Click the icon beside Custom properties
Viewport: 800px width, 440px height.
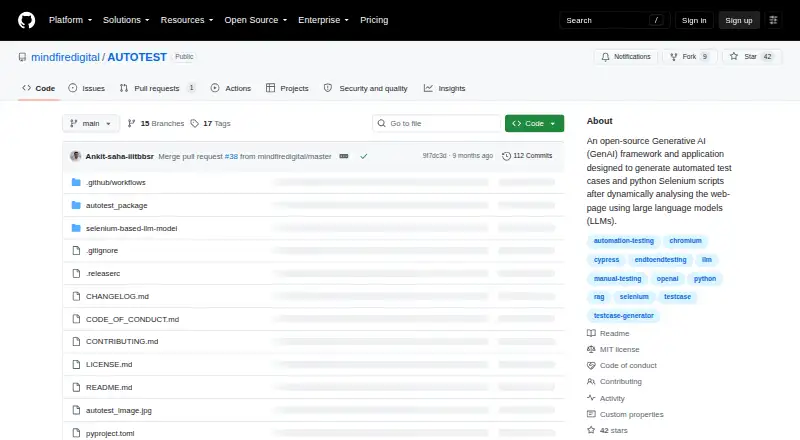click(x=591, y=414)
